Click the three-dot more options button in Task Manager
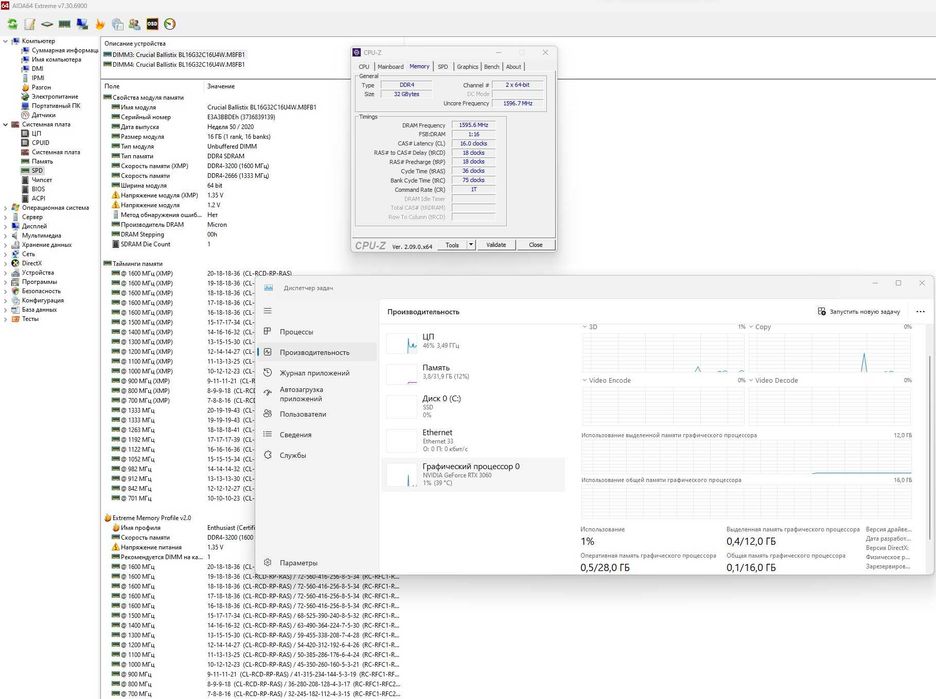The image size is (936, 699). (920, 311)
